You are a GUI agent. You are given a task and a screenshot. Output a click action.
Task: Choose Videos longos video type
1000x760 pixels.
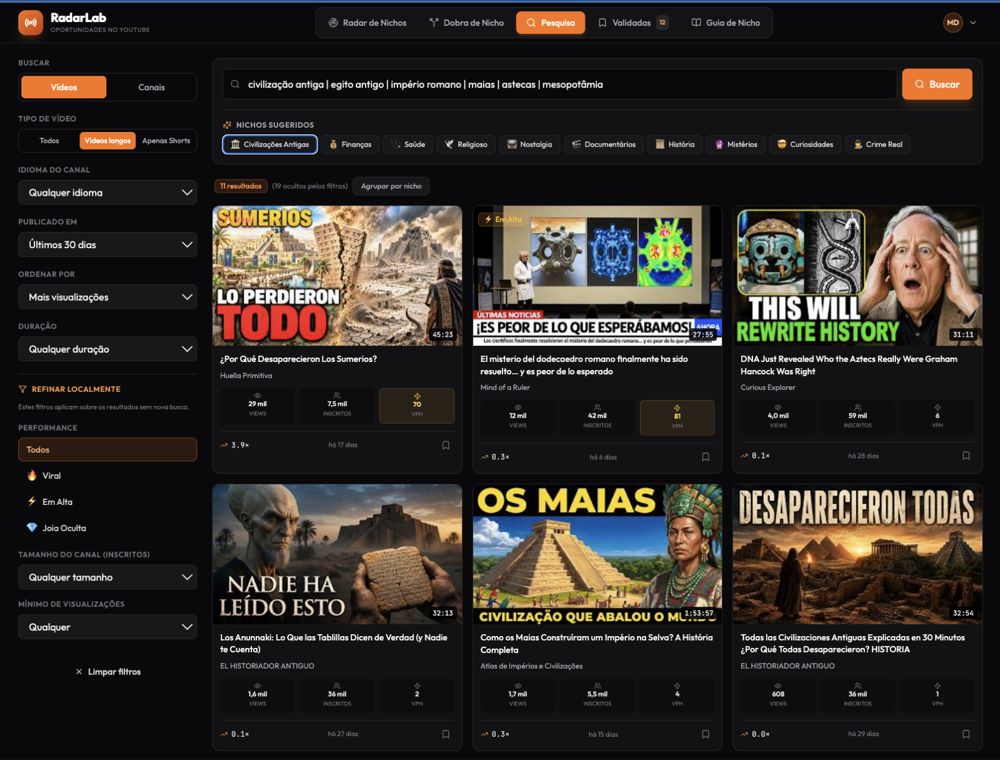click(107, 140)
